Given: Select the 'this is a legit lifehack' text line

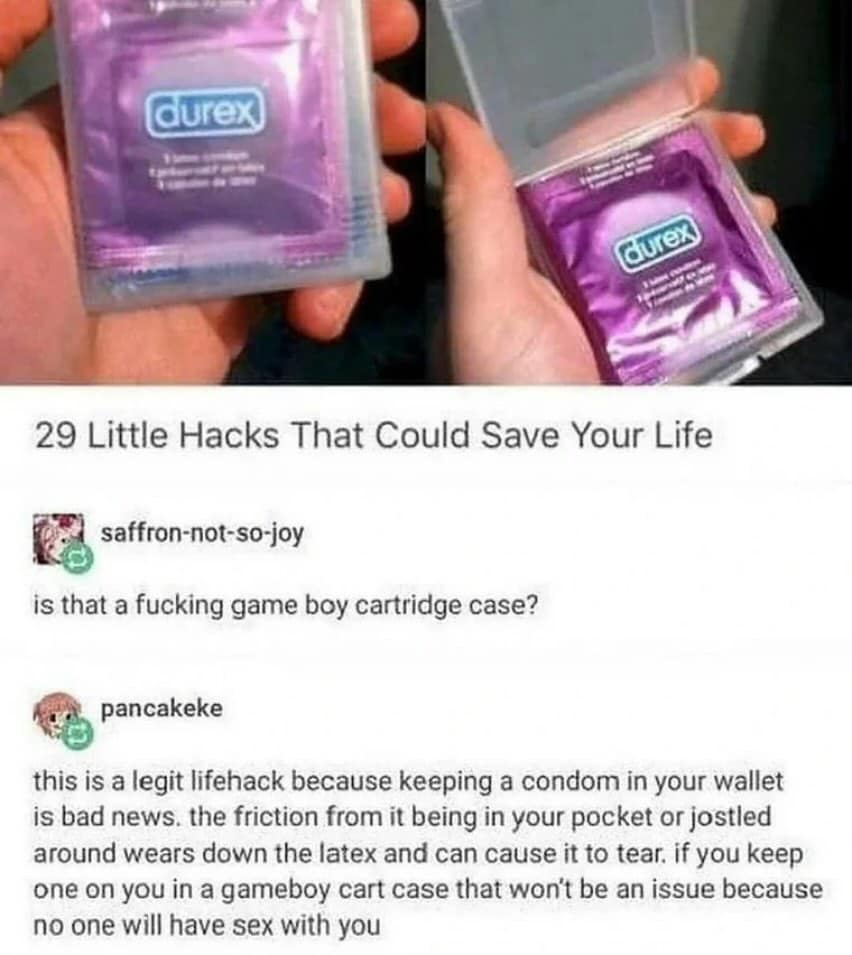Looking at the screenshot, I should (x=159, y=781).
